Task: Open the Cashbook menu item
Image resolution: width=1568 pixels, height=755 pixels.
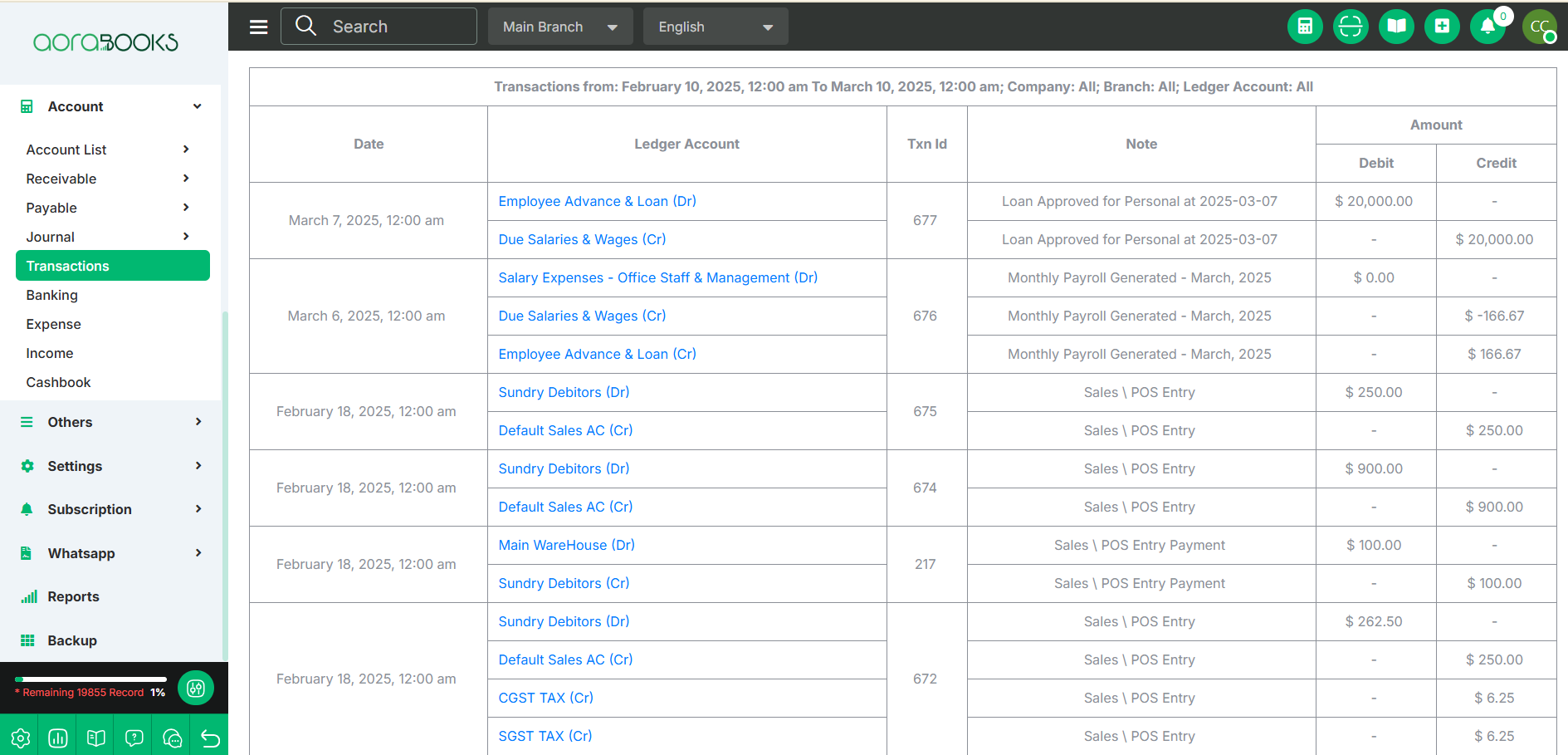Action: pos(58,382)
